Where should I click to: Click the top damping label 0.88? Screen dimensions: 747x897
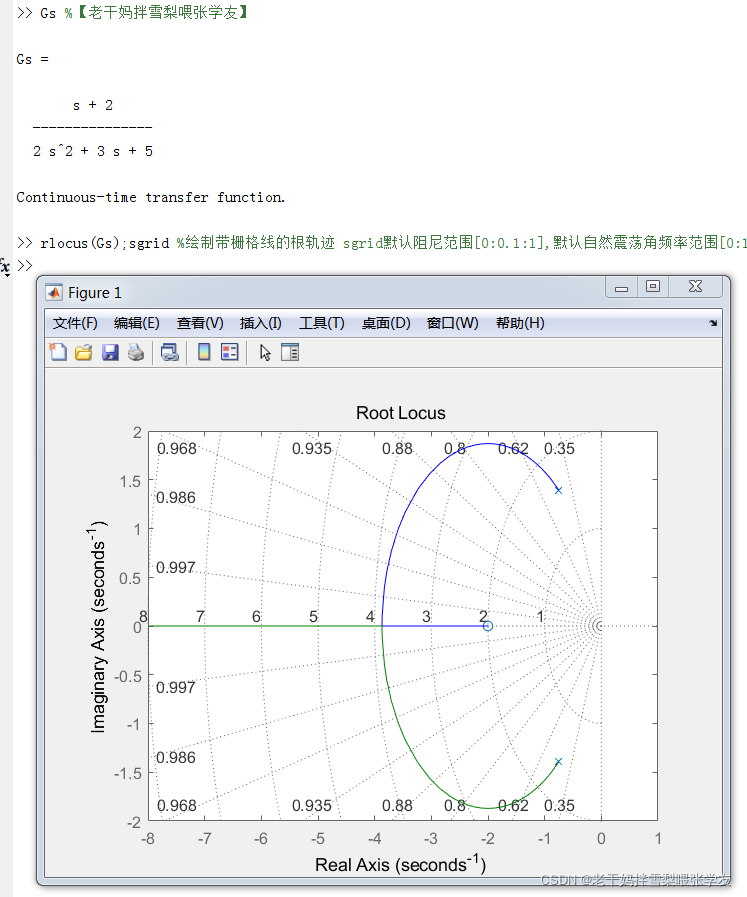397,448
